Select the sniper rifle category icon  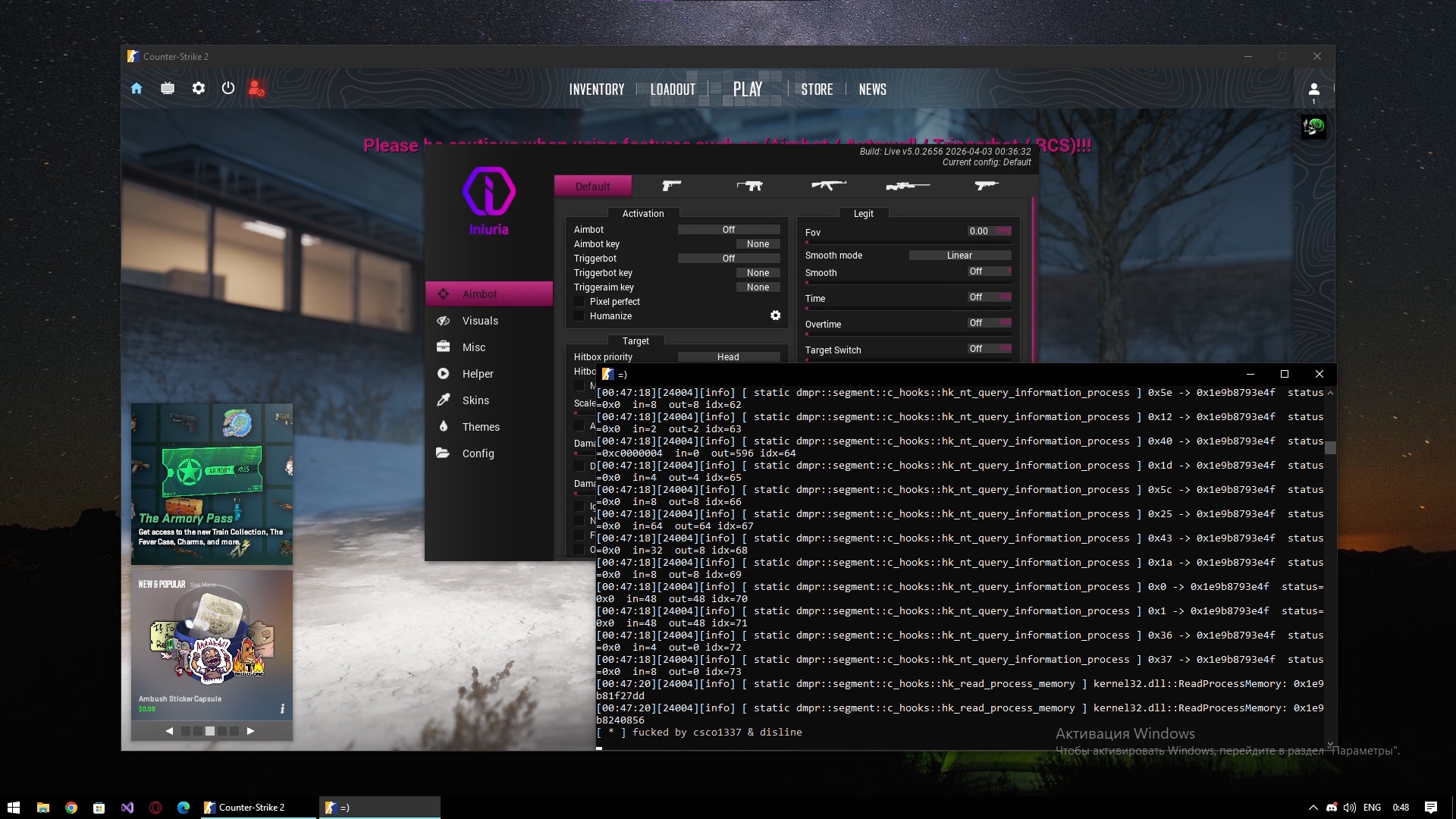(908, 186)
